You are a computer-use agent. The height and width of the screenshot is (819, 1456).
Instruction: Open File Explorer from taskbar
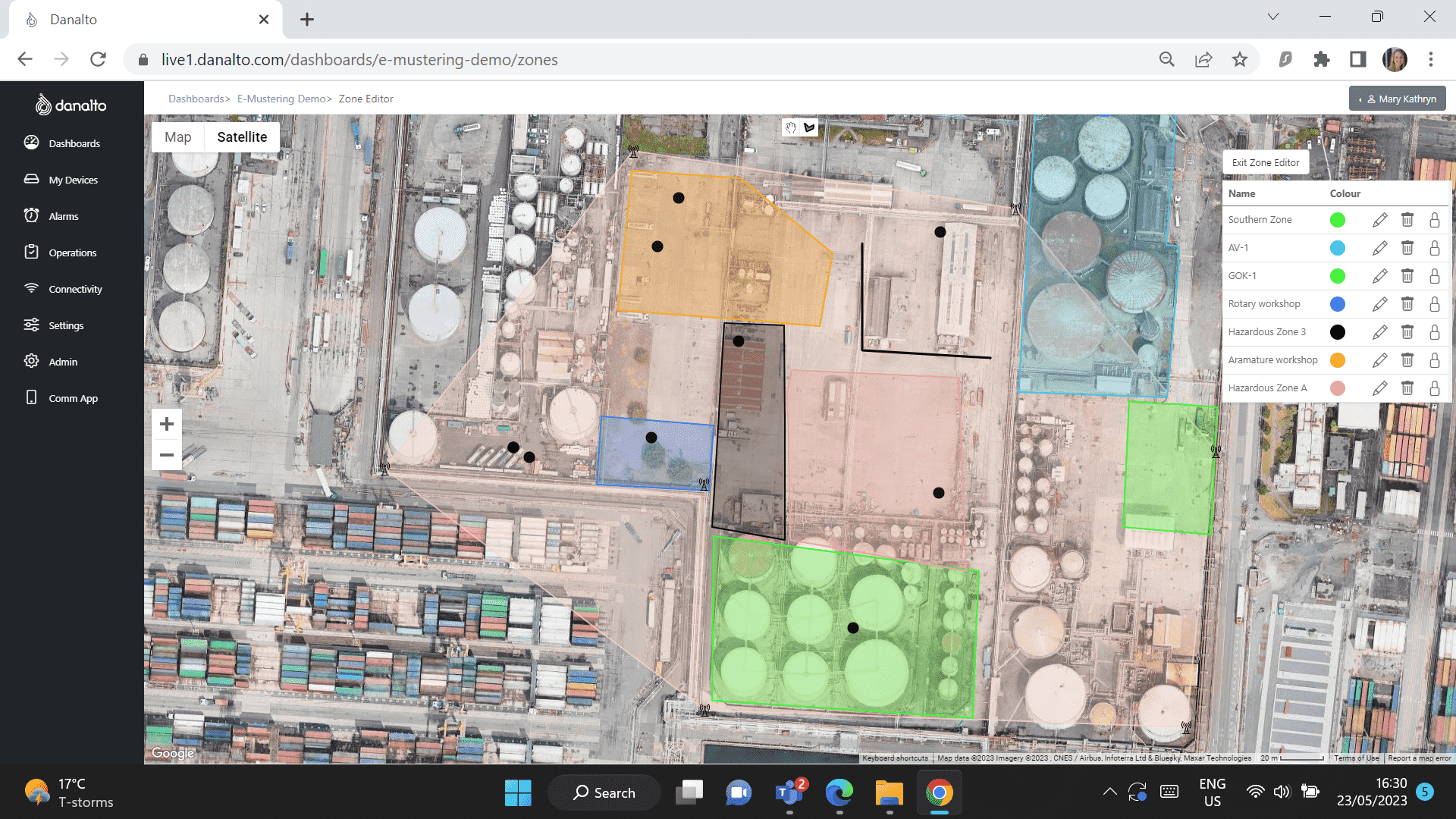(x=889, y=792)
